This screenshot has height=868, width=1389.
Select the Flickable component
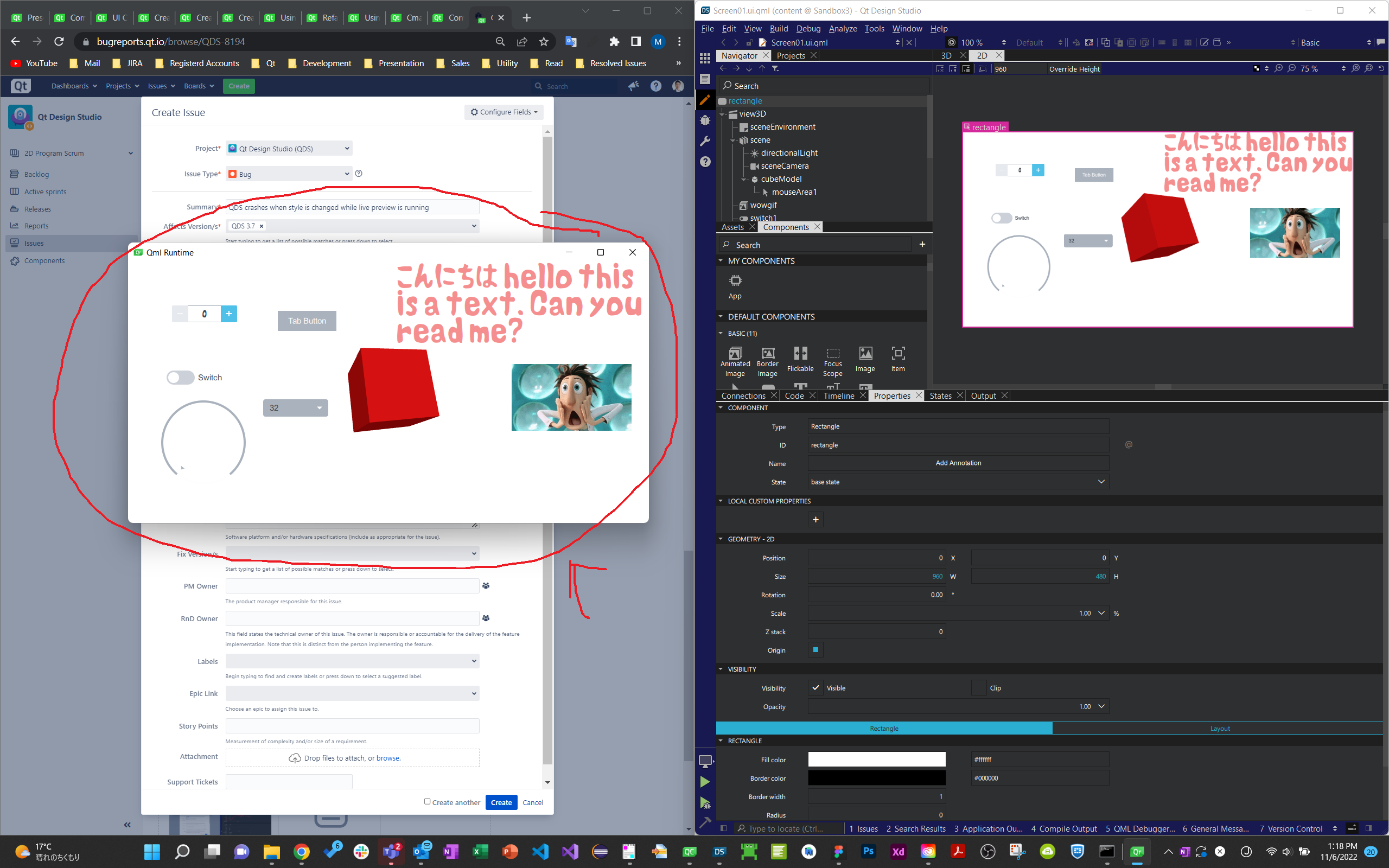(800, 360)
